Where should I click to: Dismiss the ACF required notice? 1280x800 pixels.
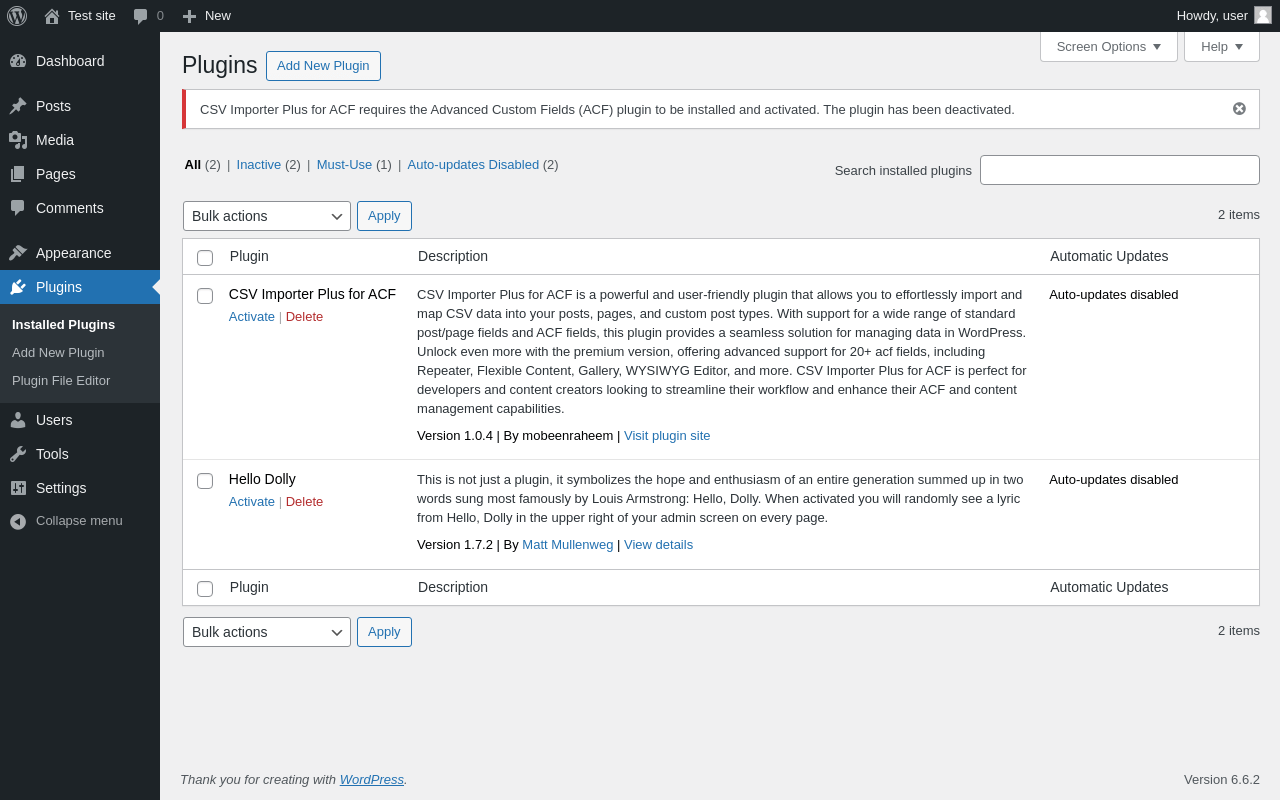[x=1239, y=109]
